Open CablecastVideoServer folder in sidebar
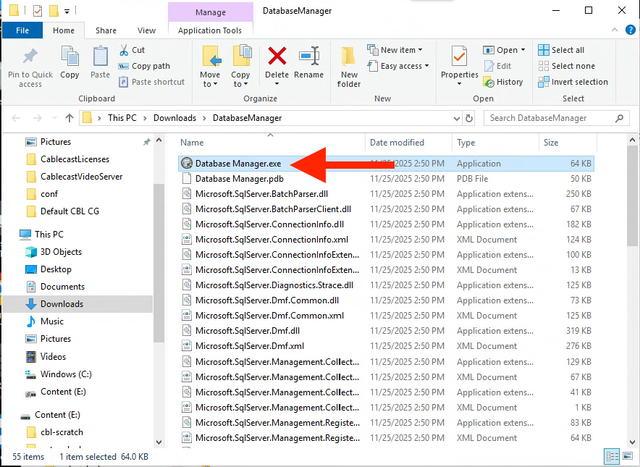640x467 pixels. pyautogui.click(x=81, y=177)
